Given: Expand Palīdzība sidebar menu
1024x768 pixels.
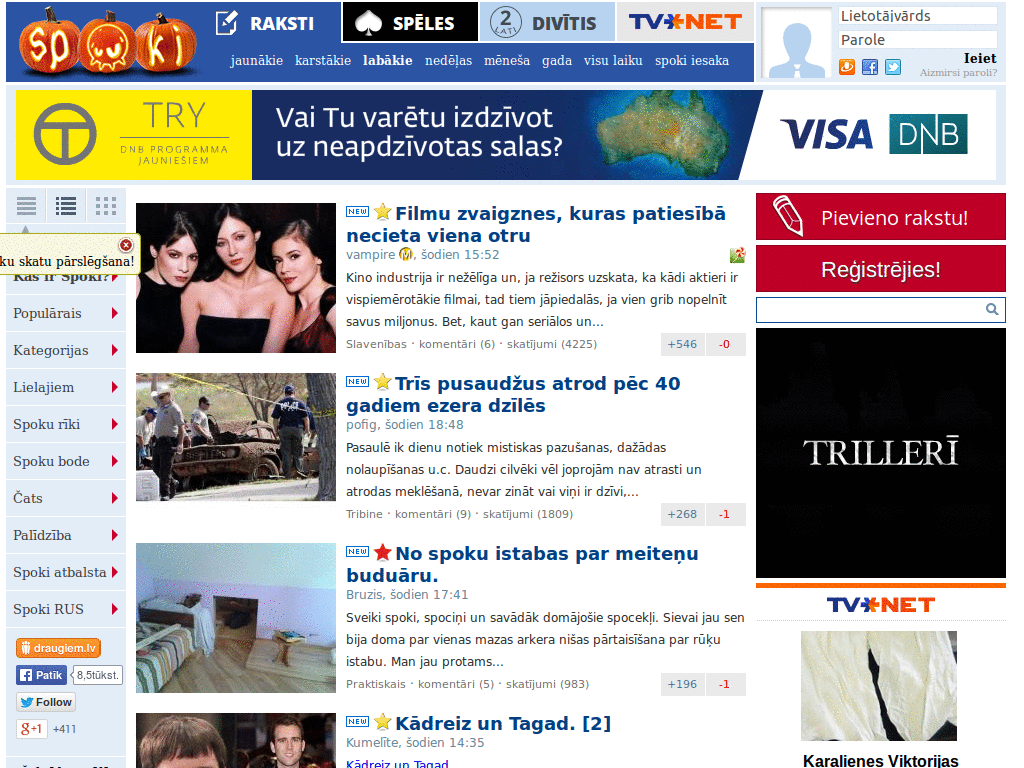Looking at the screenshot, I should click(66, 536).
